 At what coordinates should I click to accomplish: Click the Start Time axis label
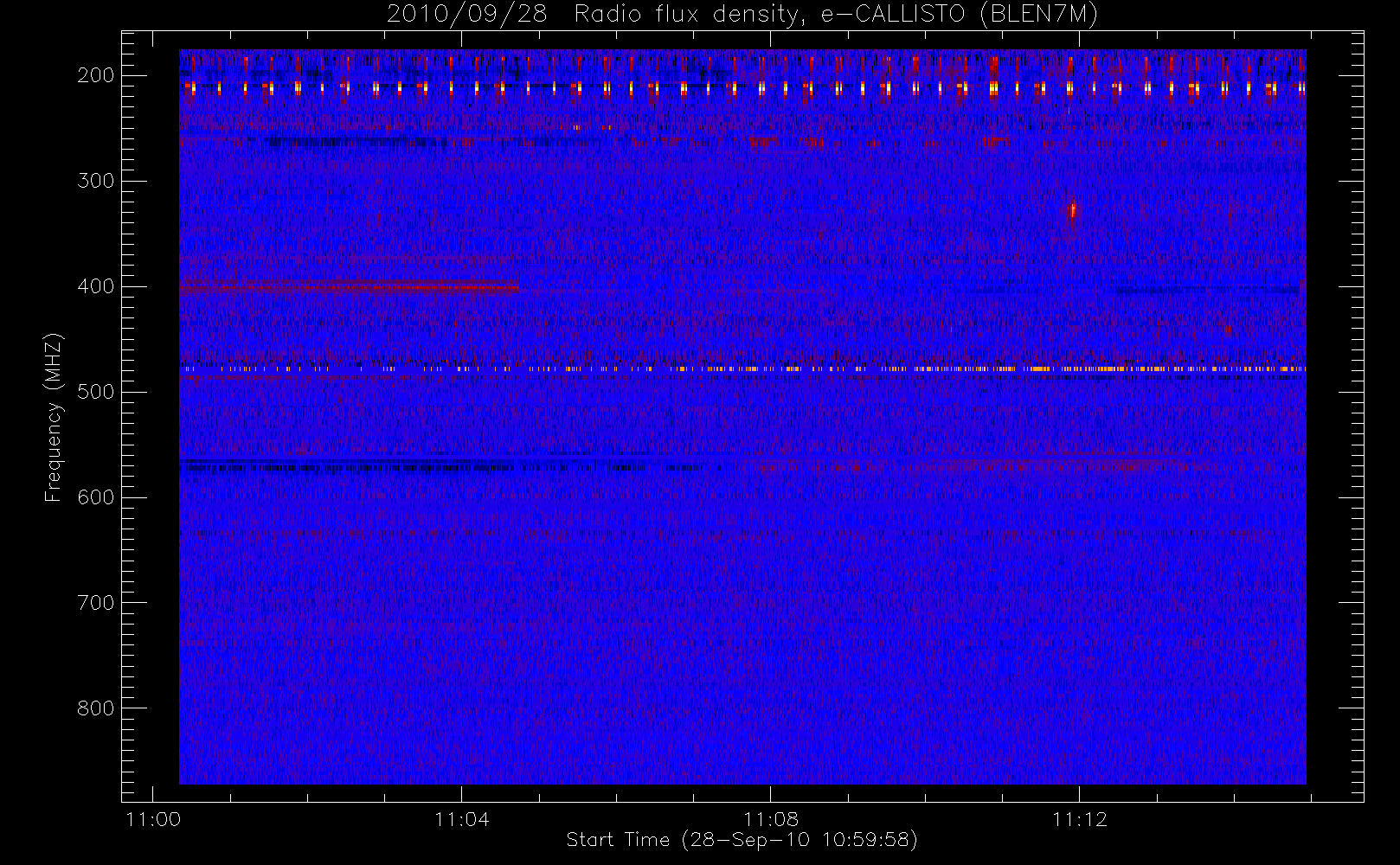pos(742,840)
